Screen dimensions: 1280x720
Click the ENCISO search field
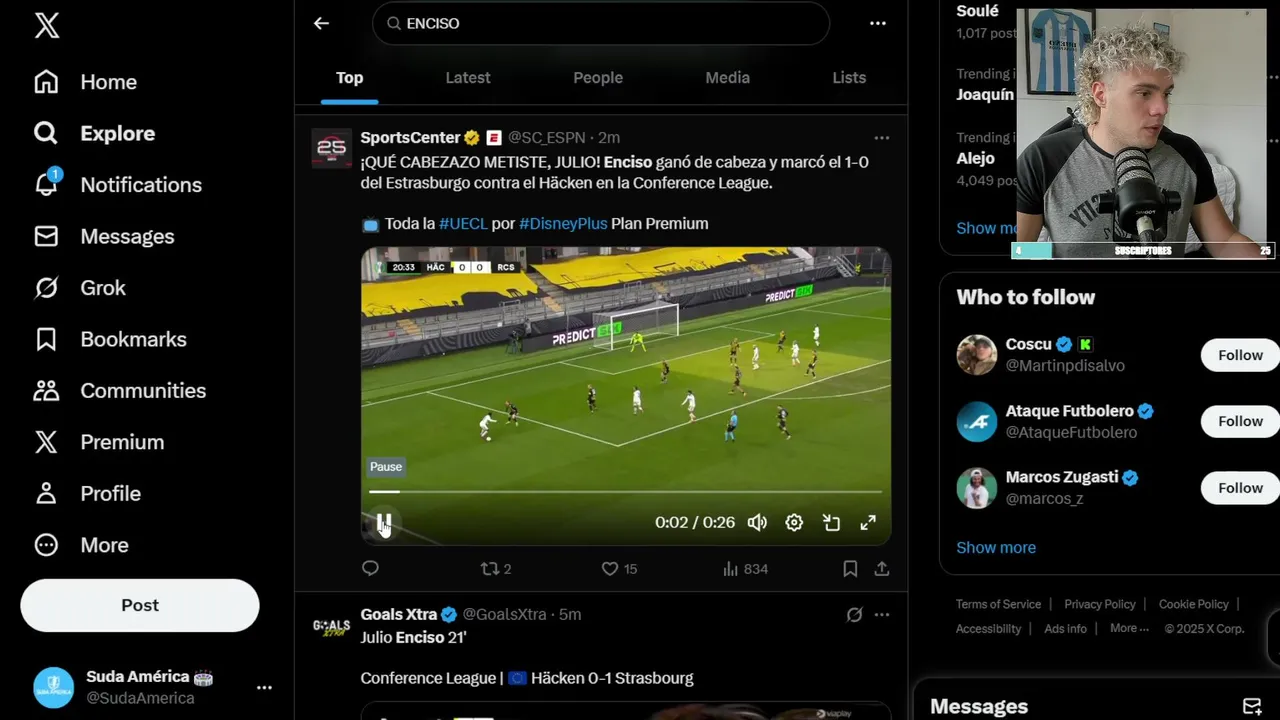(x=601, y=23)
